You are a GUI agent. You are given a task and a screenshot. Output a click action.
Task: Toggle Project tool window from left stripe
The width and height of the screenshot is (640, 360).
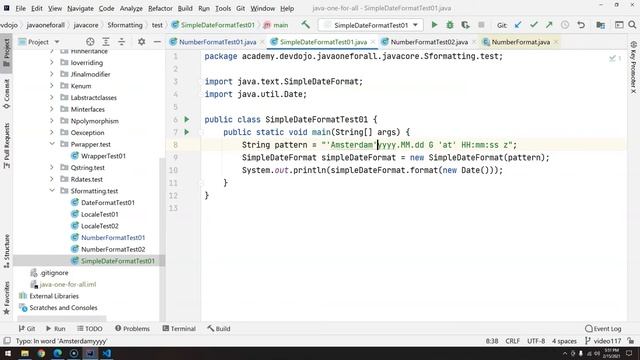7,53
